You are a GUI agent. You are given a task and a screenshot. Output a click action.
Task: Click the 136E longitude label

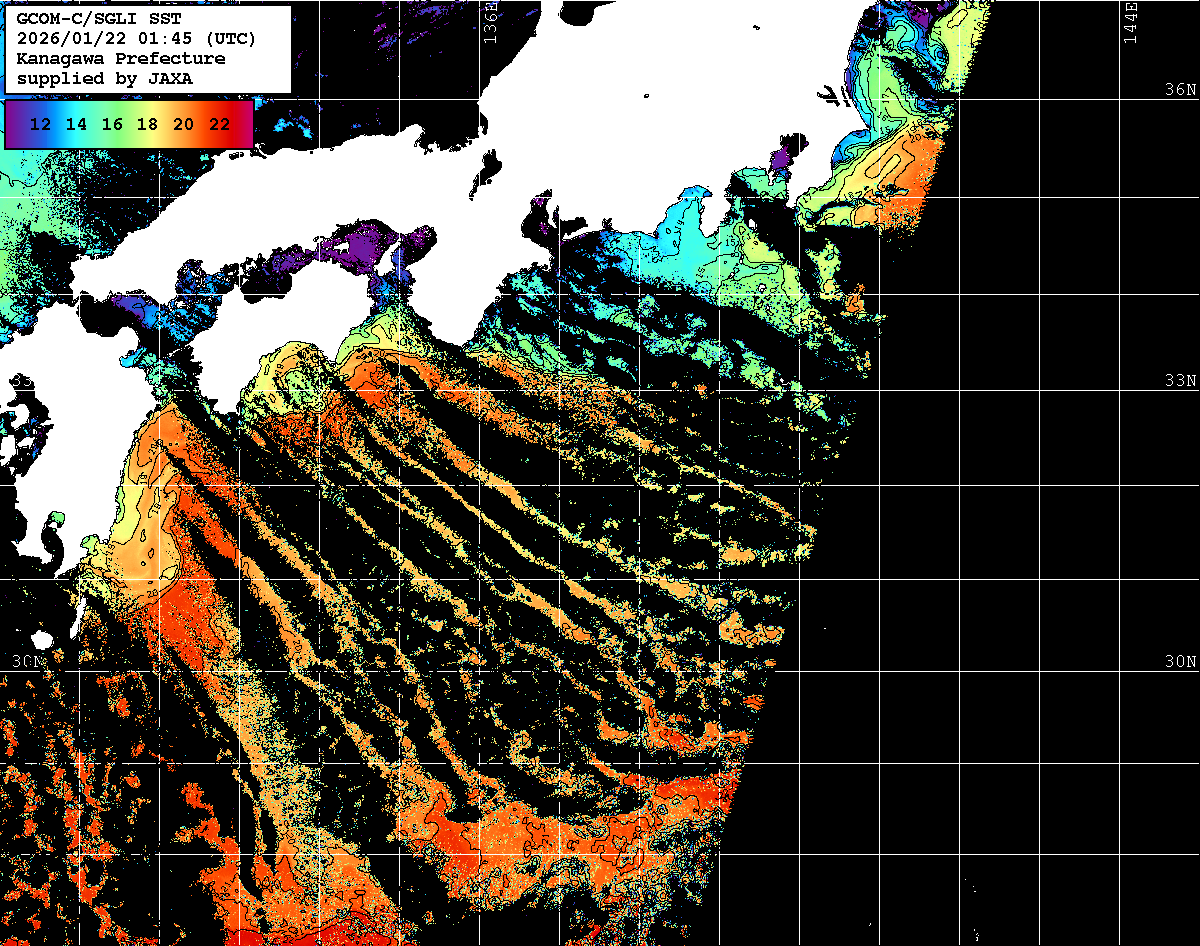[x=490, y=22]
